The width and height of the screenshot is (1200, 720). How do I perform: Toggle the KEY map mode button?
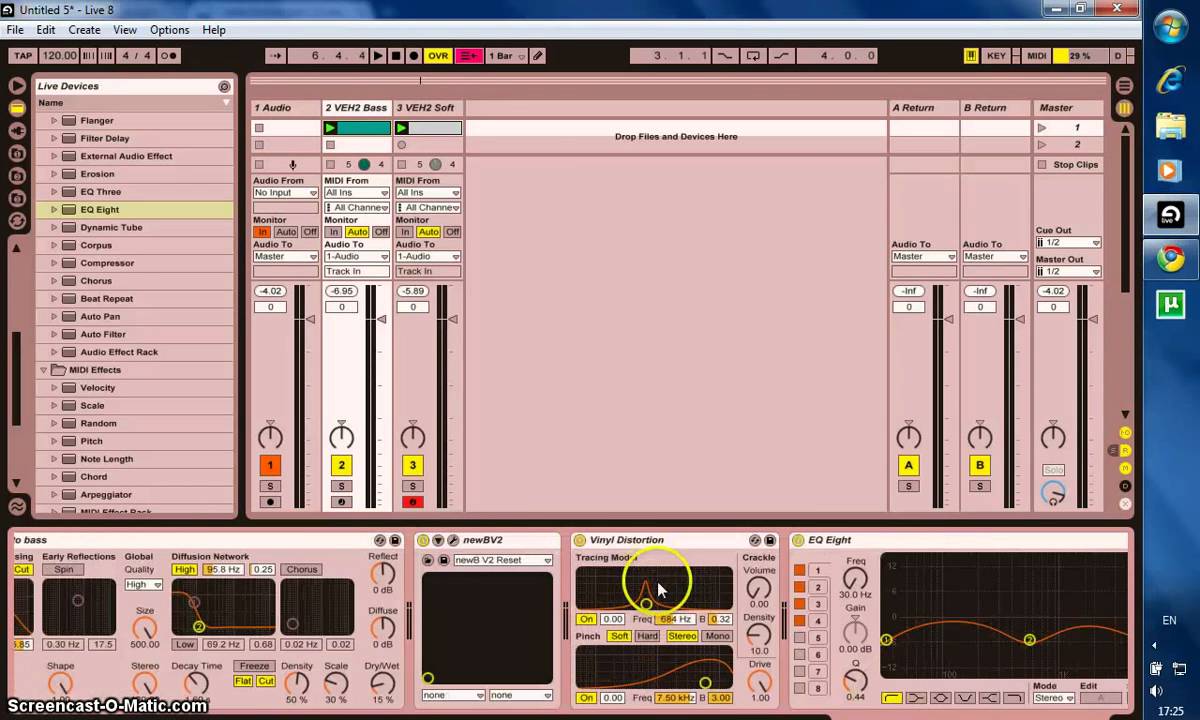tap(996, 56)
